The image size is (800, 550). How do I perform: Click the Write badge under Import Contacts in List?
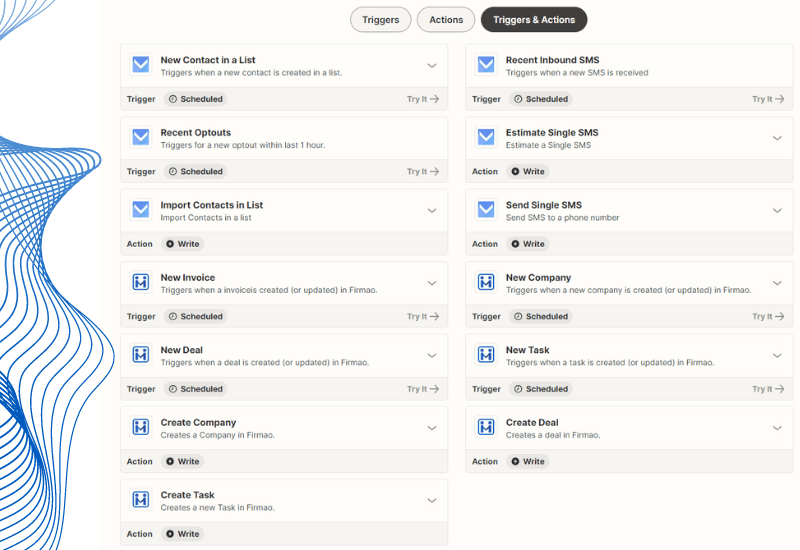pyautogui.click(x=183, y=244)
